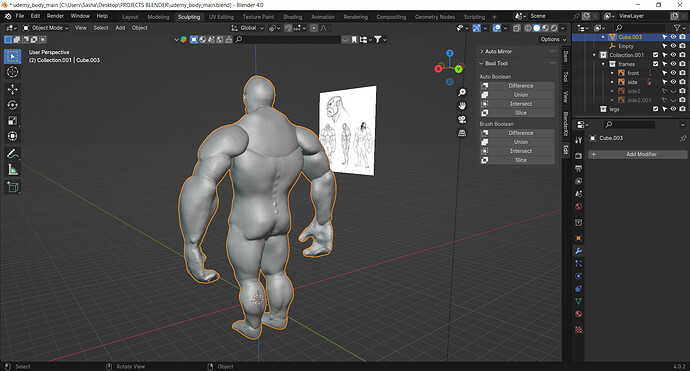Open the Texture properties checker tab

579,330
